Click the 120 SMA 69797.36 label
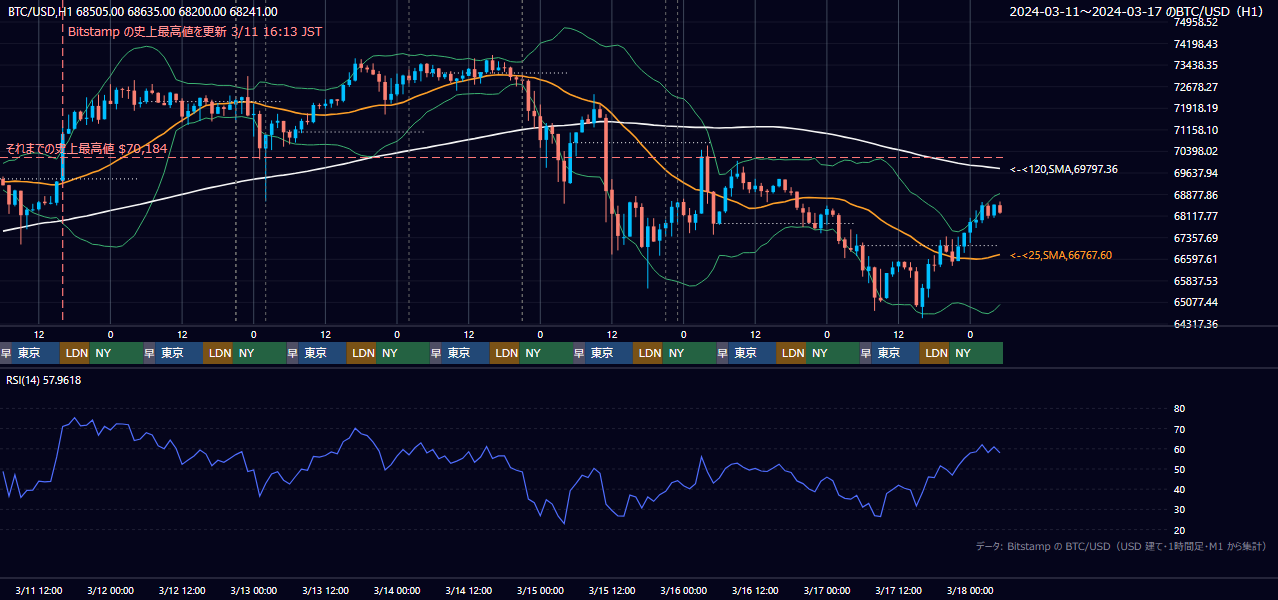 1064,170
